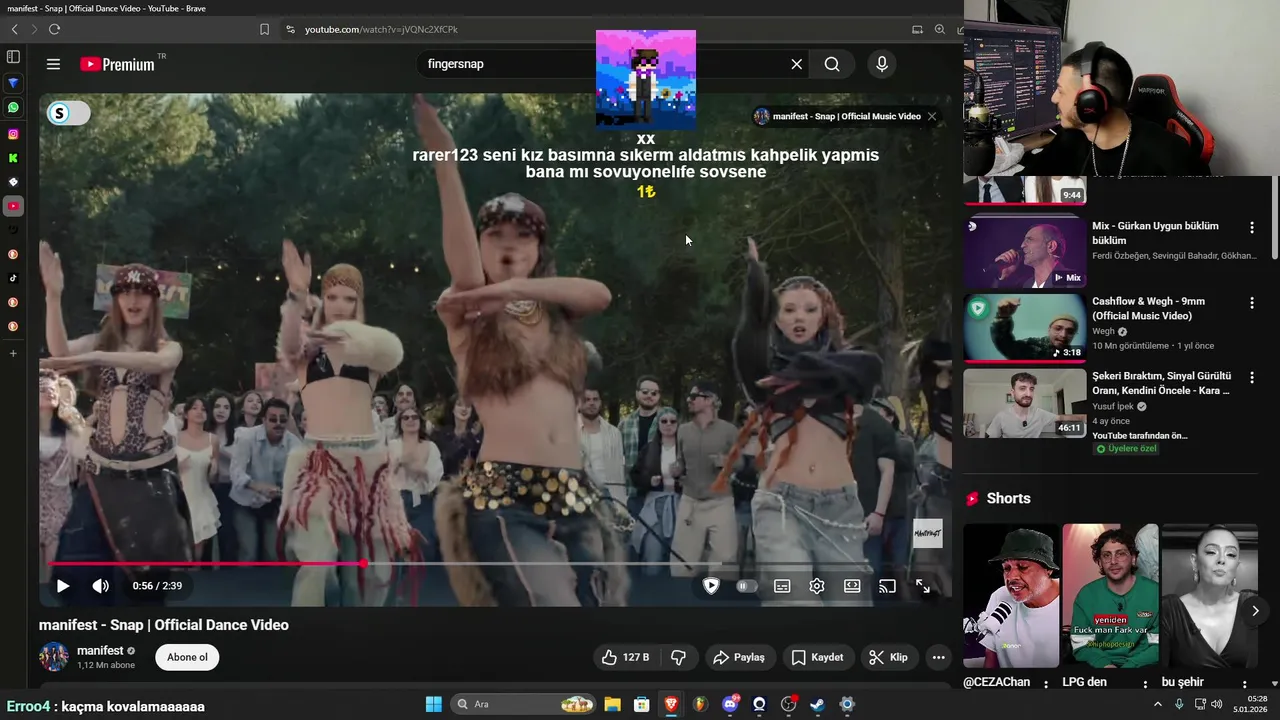Share the video with Paylaş
1280x720 pixels.
738,657
